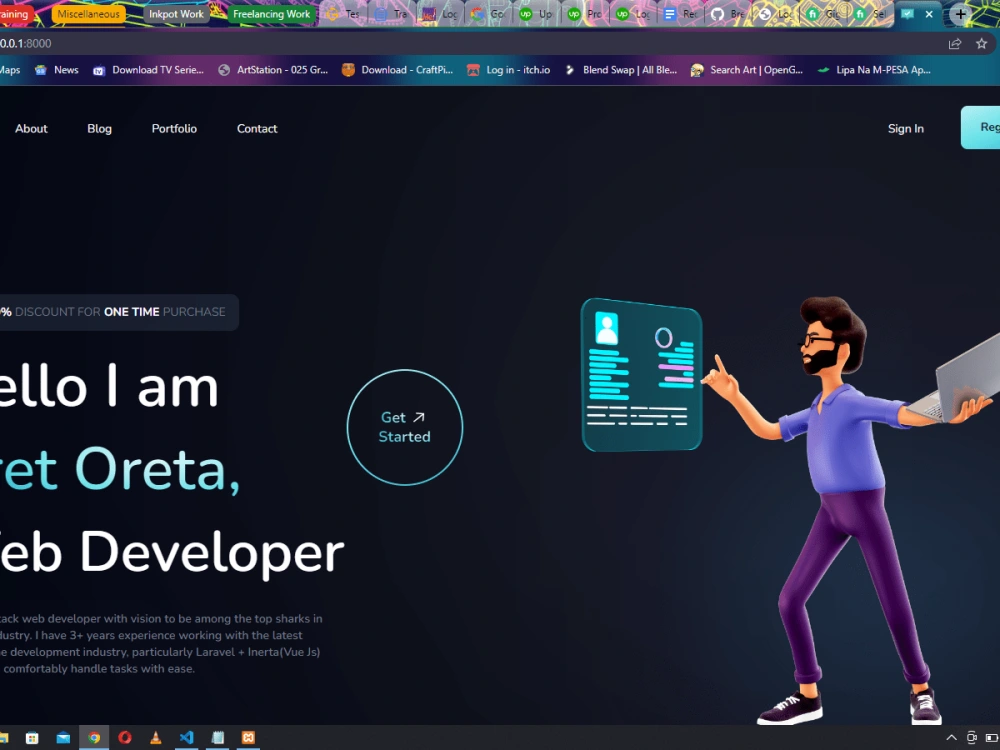Switch to the first Upwork 'Up' tab
Viewport: 1000px width, 750px height.
[x=536, y=14]
